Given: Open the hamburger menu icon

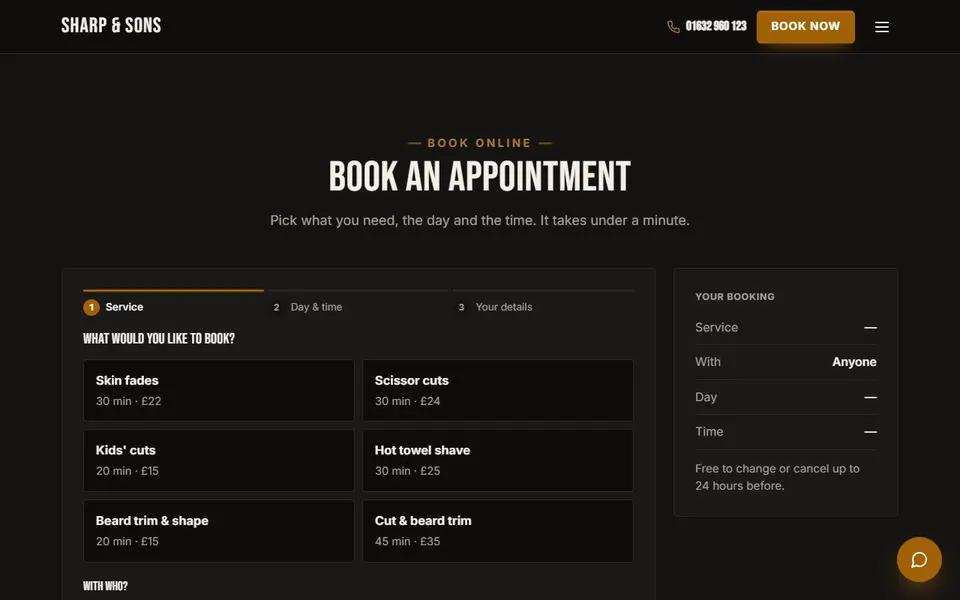Looking at the screenshot, I should click(x=882, y=27).
